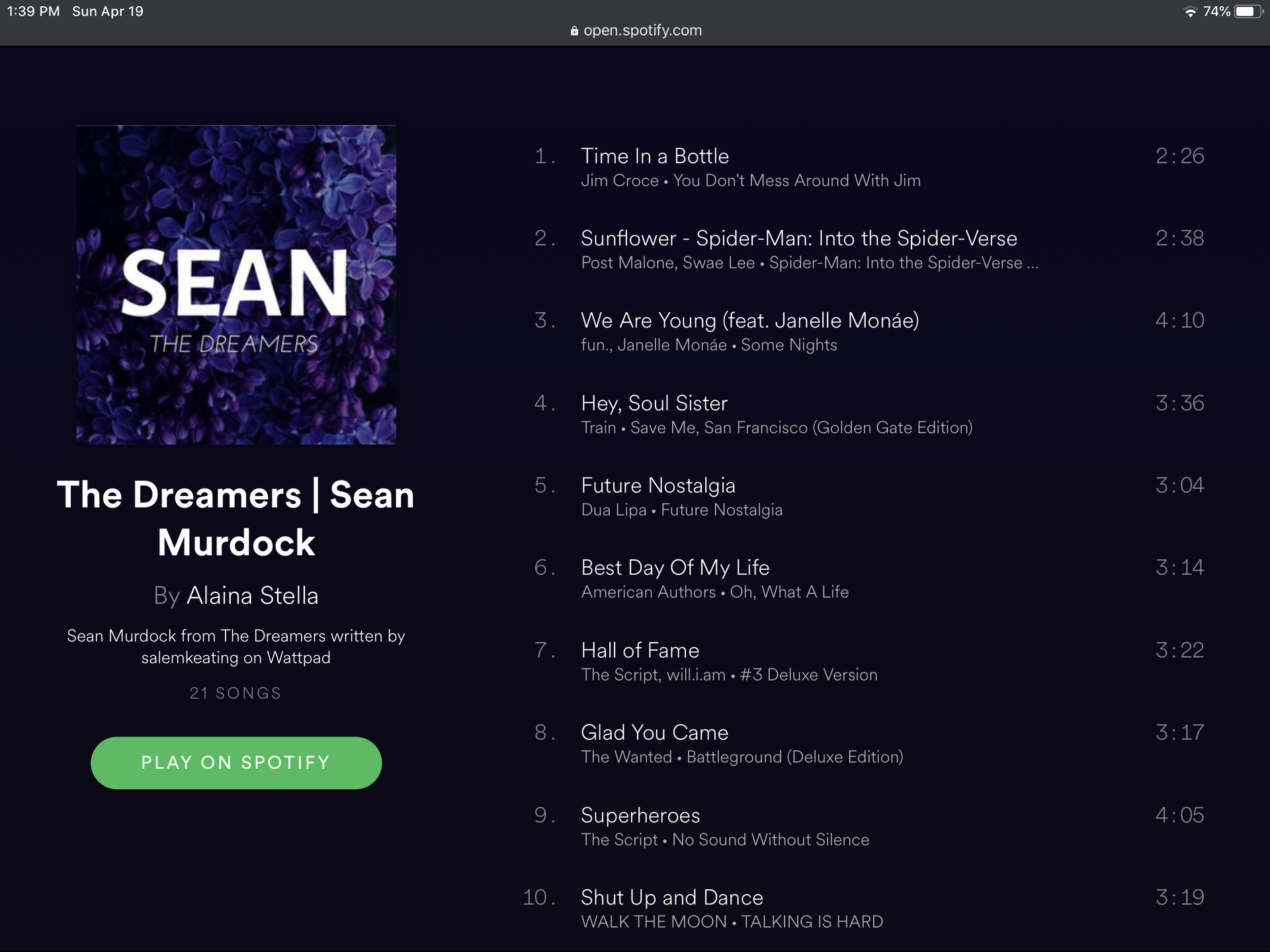This screenshot has height=952, width=1270.
Task: Tap the open.spotify.com address bar
Action: coord(635,30)
